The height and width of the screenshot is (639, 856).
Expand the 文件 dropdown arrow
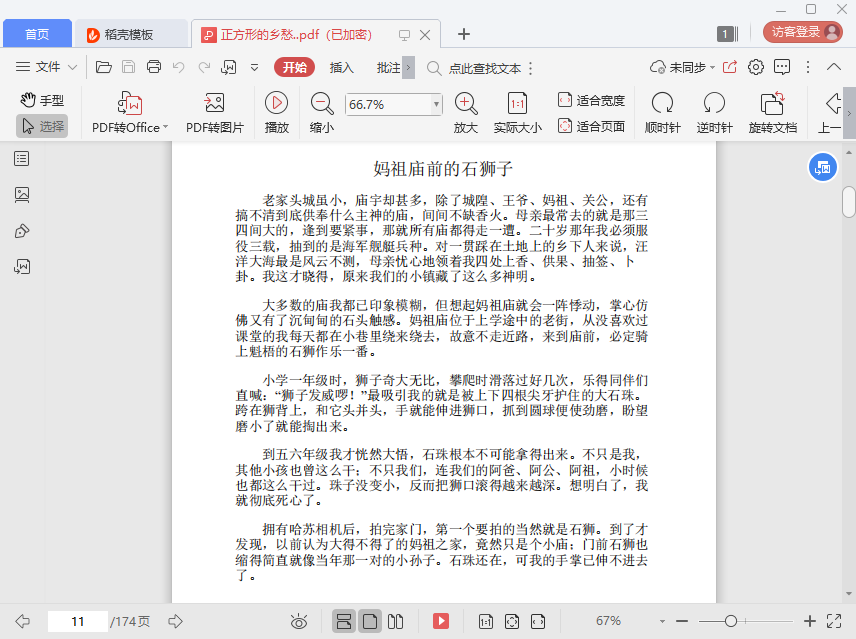coord(73,67)
